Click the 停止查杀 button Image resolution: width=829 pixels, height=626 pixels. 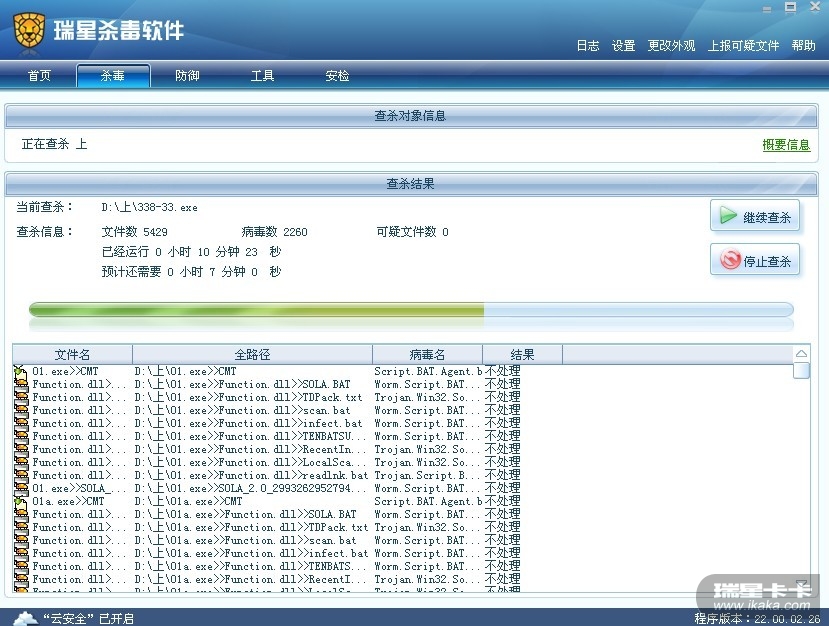tap(754, 260)
